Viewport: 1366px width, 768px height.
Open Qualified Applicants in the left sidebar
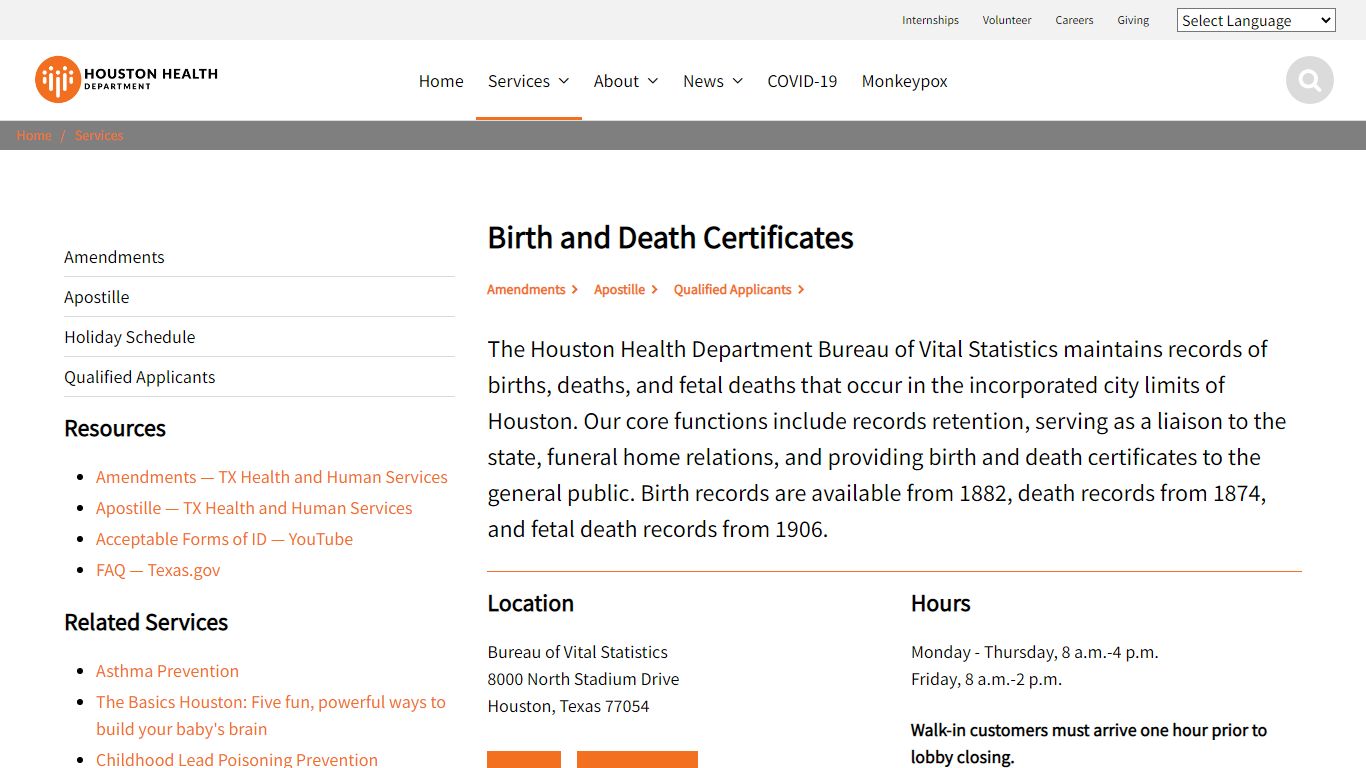(x=259, y=377)
